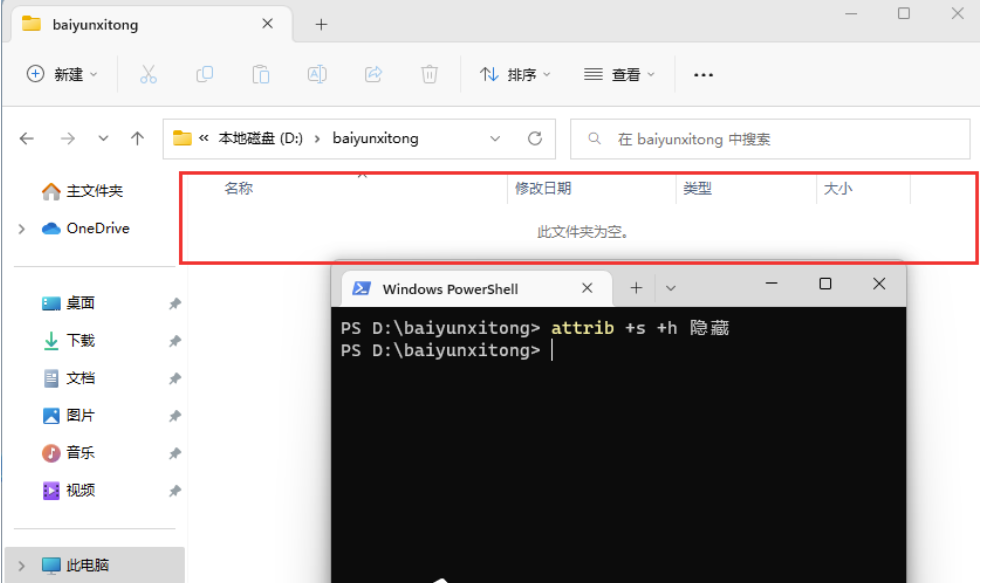The image size is (988, 583).
Task: Click the magnifier icon in search box
Action: 594,138
